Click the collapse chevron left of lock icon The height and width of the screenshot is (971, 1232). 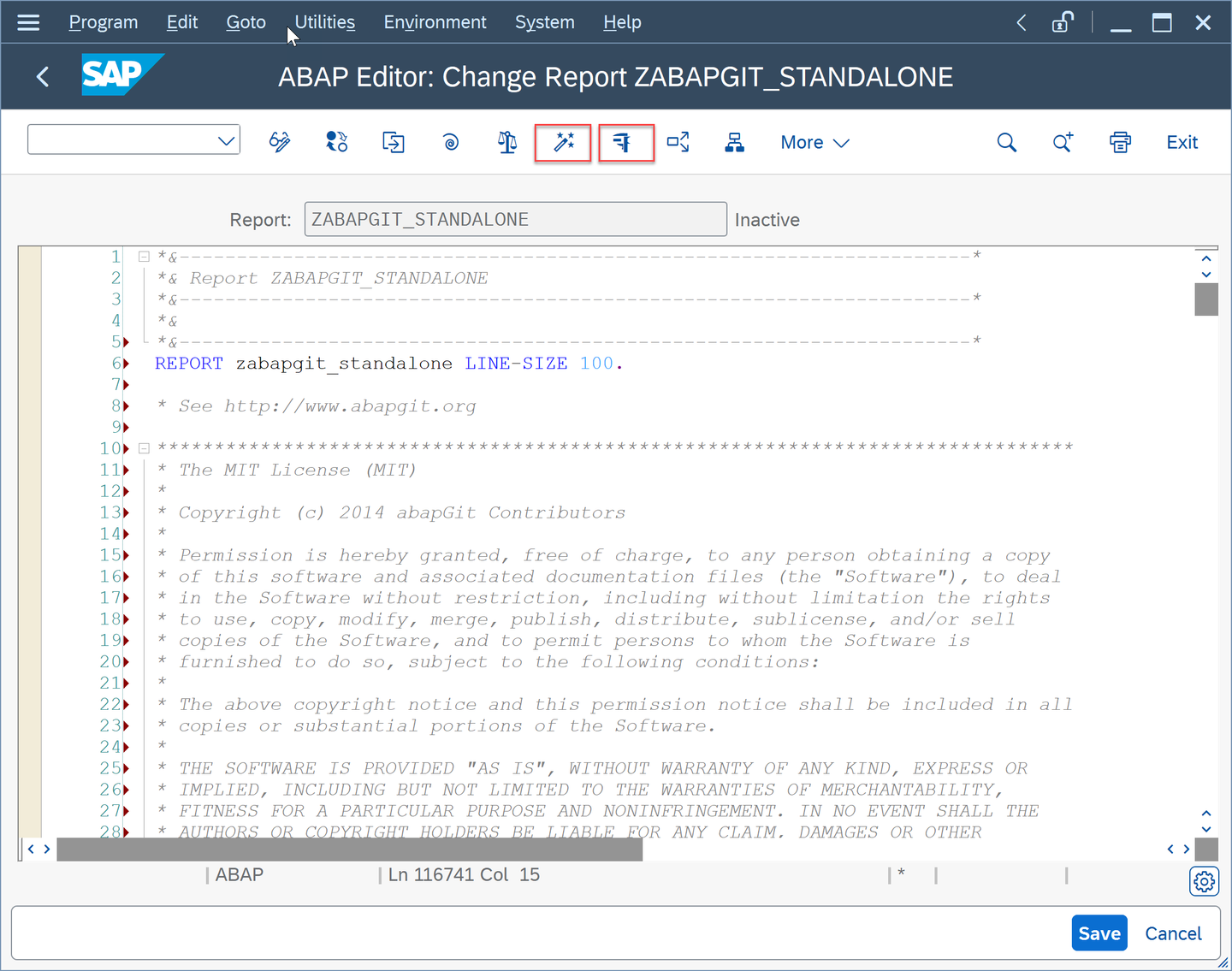[1022, 22]
